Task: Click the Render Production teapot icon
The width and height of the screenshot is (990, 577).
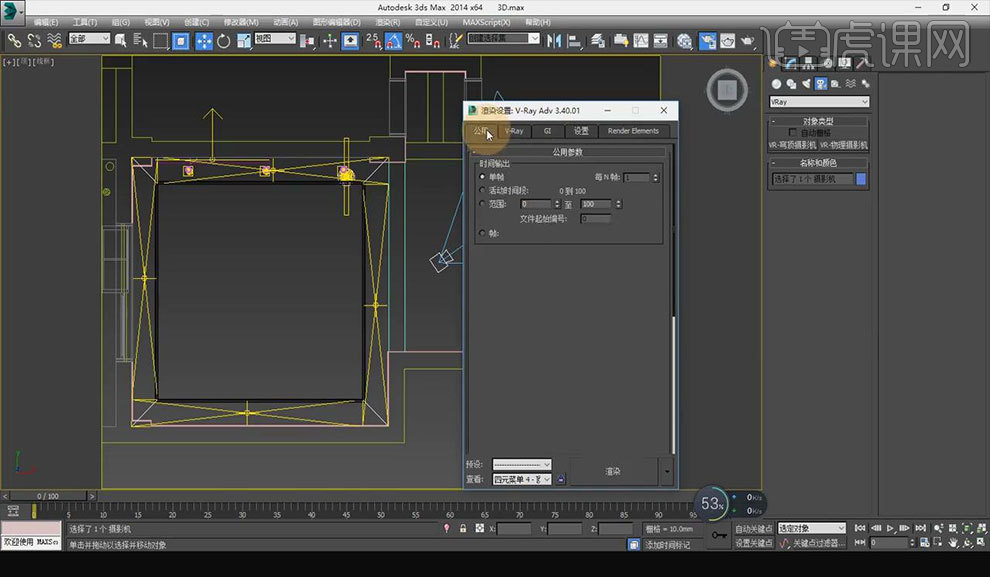Action: 748,41
